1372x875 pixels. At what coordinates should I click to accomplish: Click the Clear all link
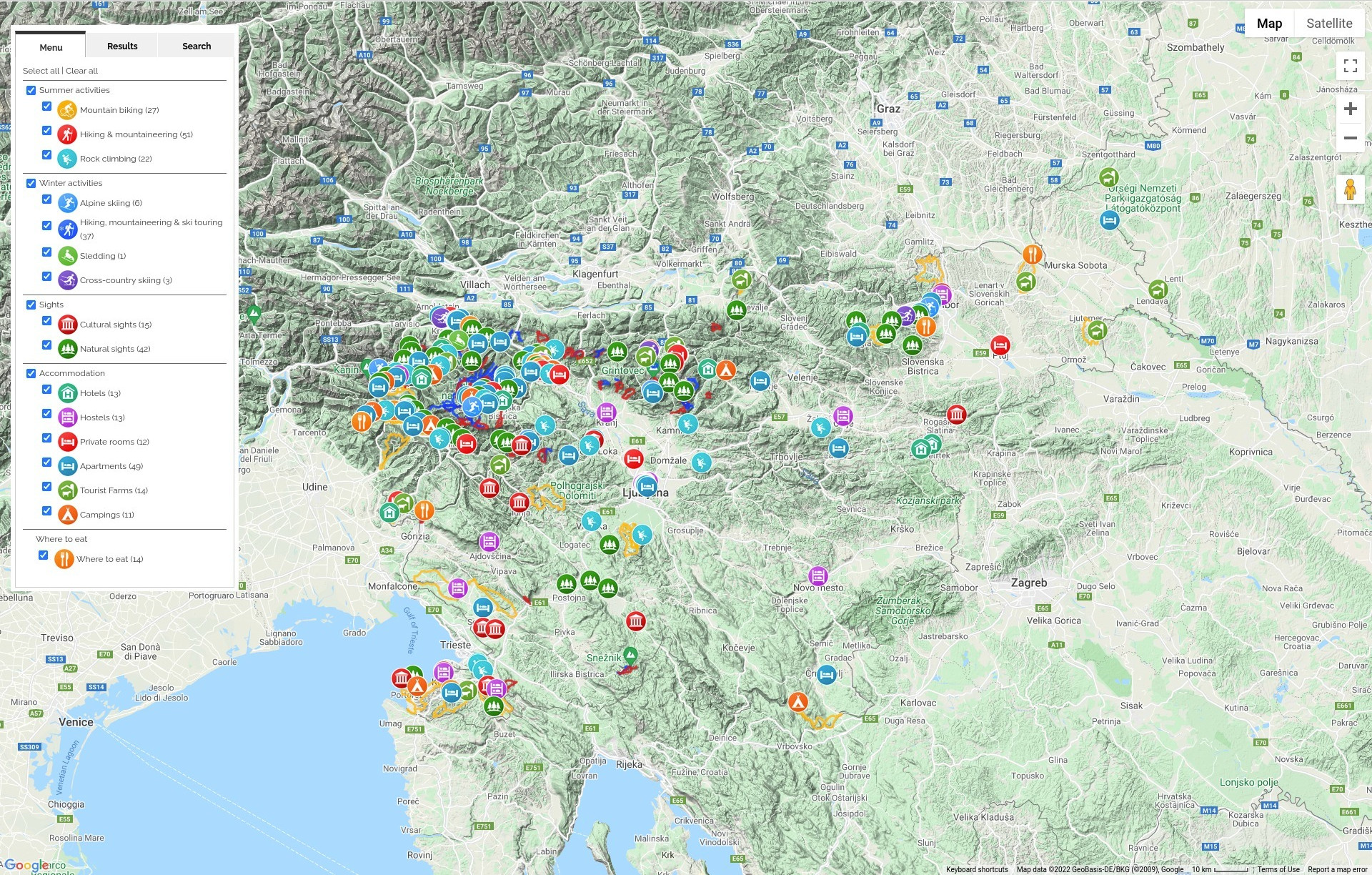click(x=82, y=71)
